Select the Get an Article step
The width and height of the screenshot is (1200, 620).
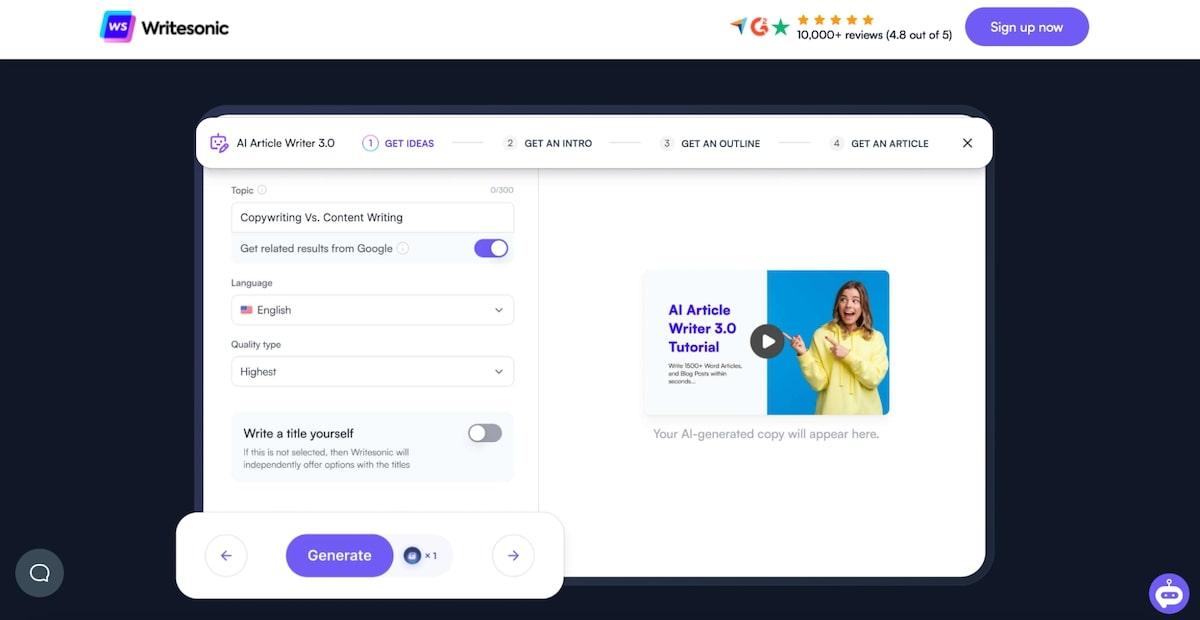coord(879,143)
